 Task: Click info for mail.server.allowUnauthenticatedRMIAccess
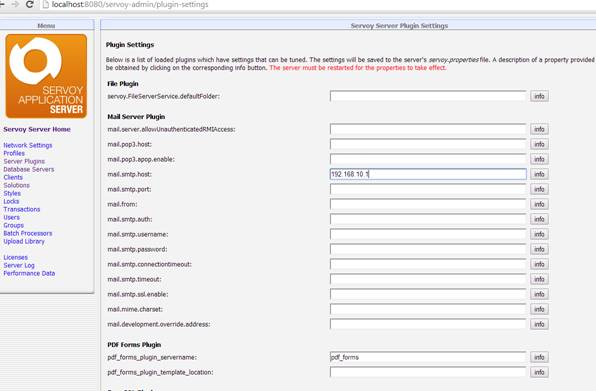tap(539, 129)
